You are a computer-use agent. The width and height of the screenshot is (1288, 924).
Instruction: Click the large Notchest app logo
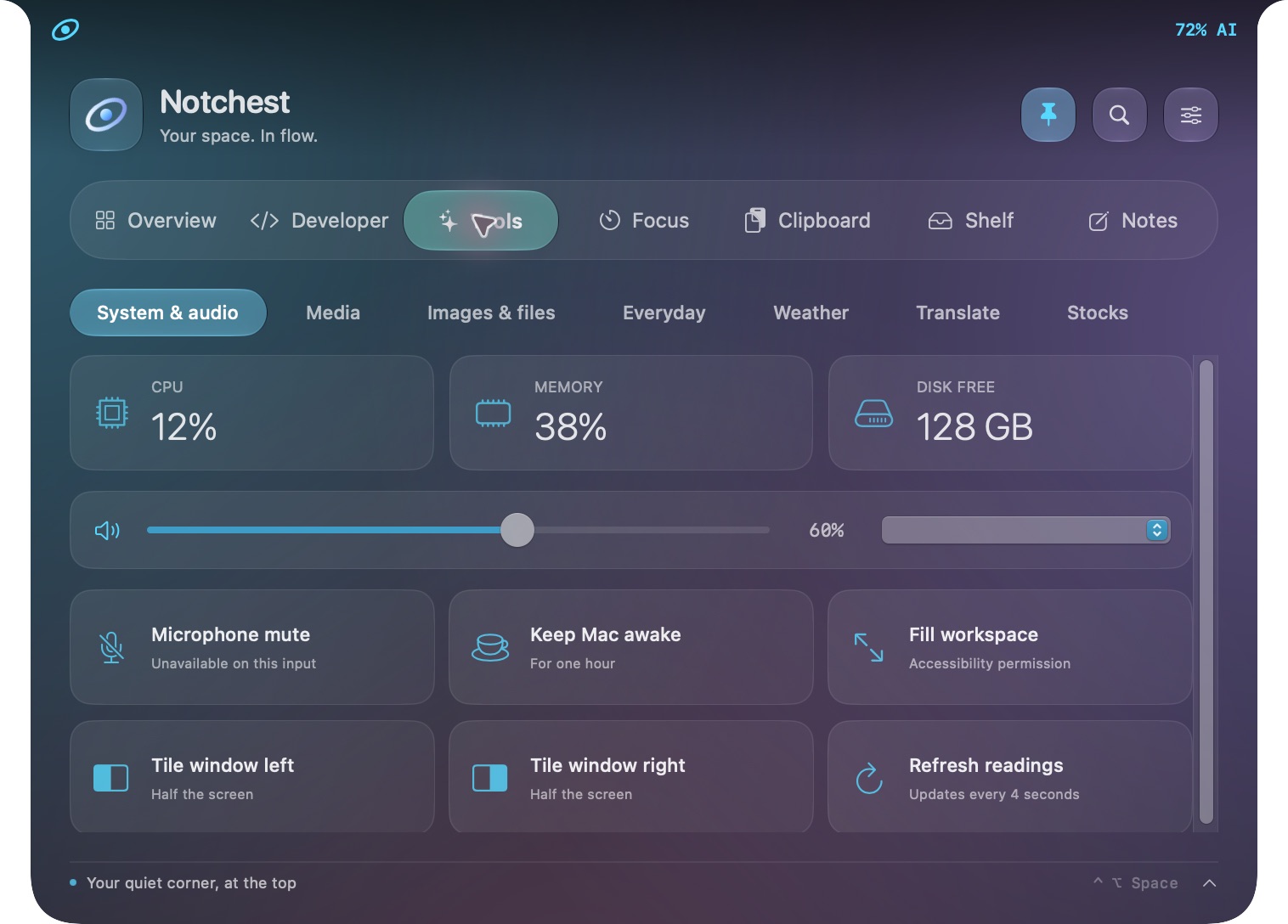[x=106, y=115]
